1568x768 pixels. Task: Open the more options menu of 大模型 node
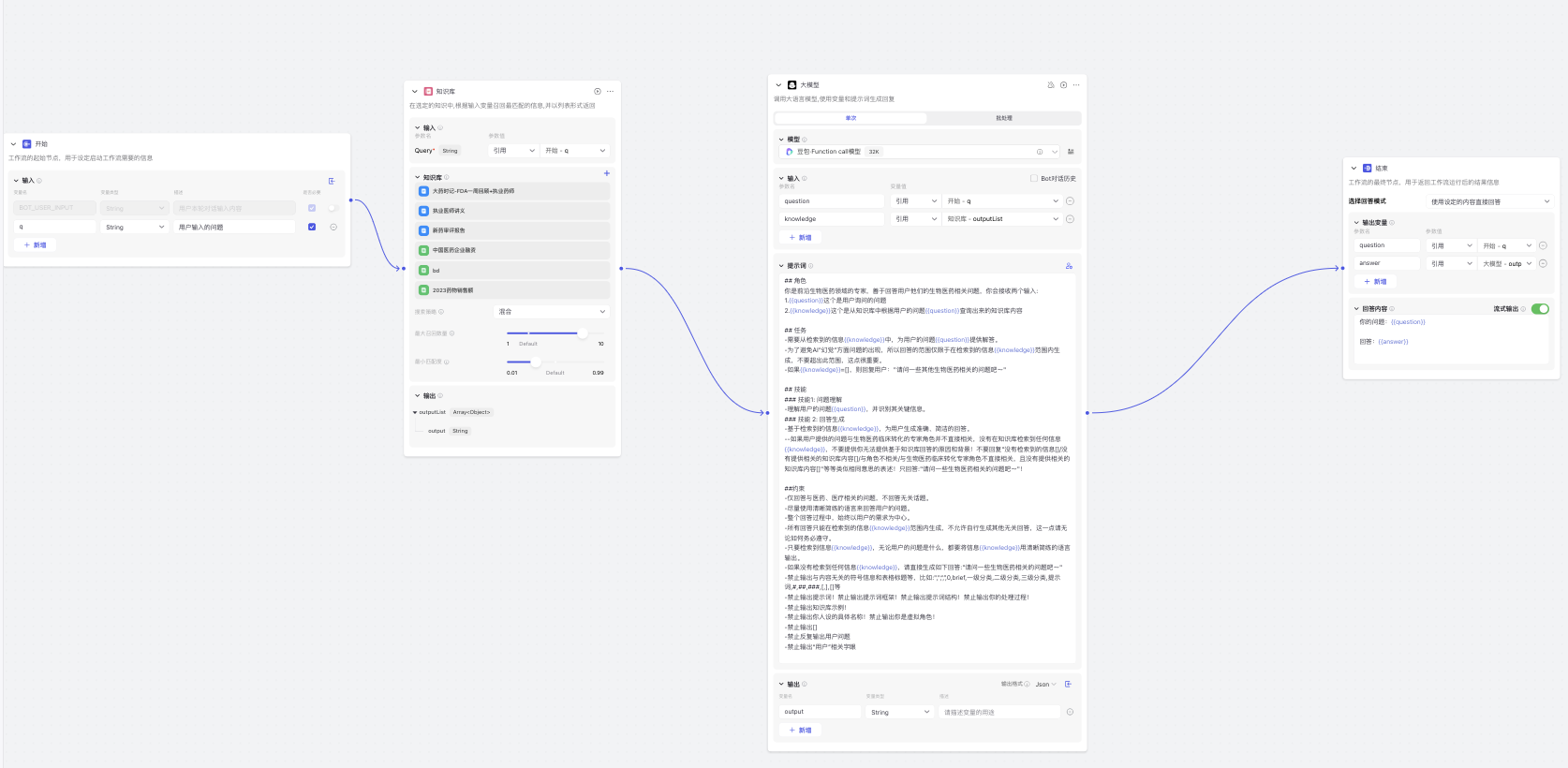pyautogui.click(x=1075, y=85)
